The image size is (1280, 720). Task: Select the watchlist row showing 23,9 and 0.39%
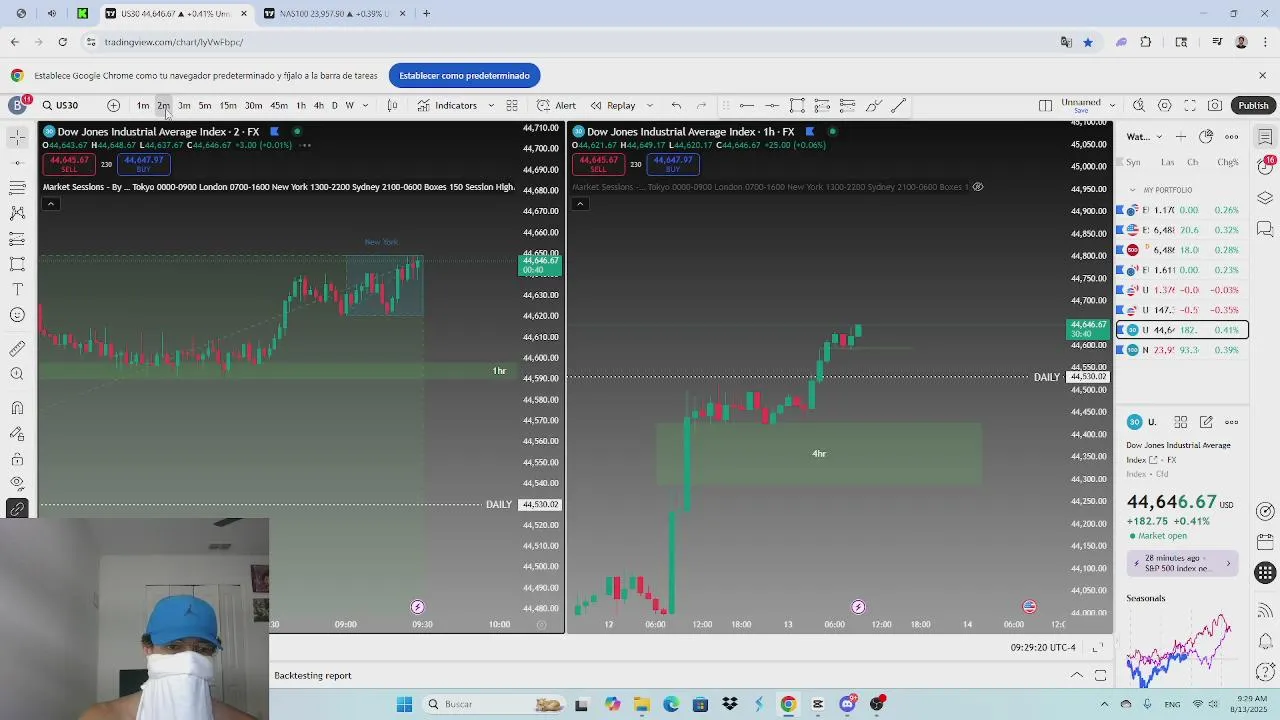pos(1182,350)
